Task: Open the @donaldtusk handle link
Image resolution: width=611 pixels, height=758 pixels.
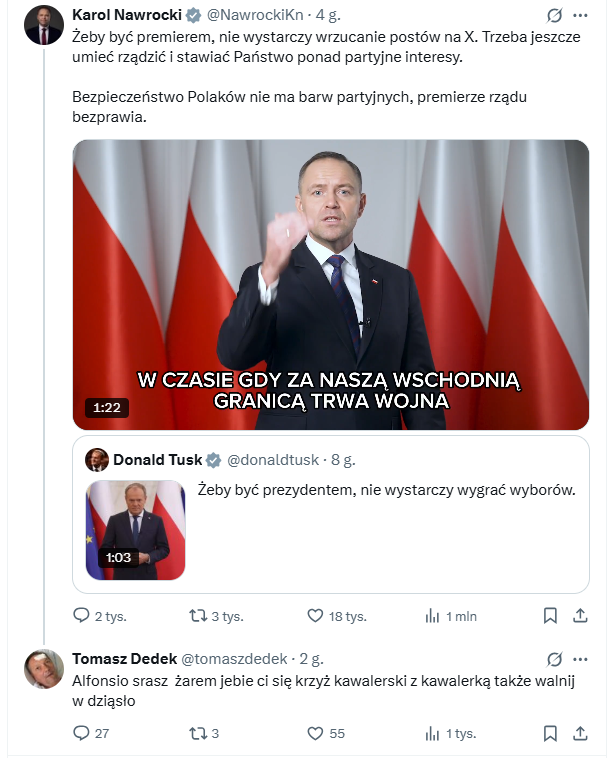Action: click(x=272, y=460)
